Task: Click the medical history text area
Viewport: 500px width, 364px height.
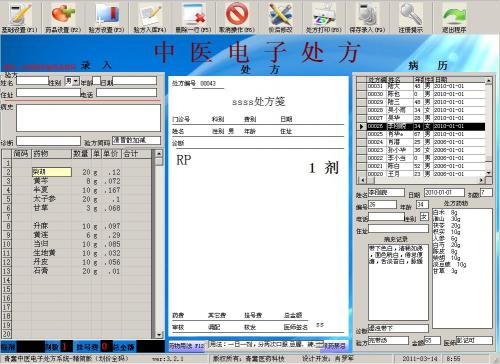Action: pos(88,118)
